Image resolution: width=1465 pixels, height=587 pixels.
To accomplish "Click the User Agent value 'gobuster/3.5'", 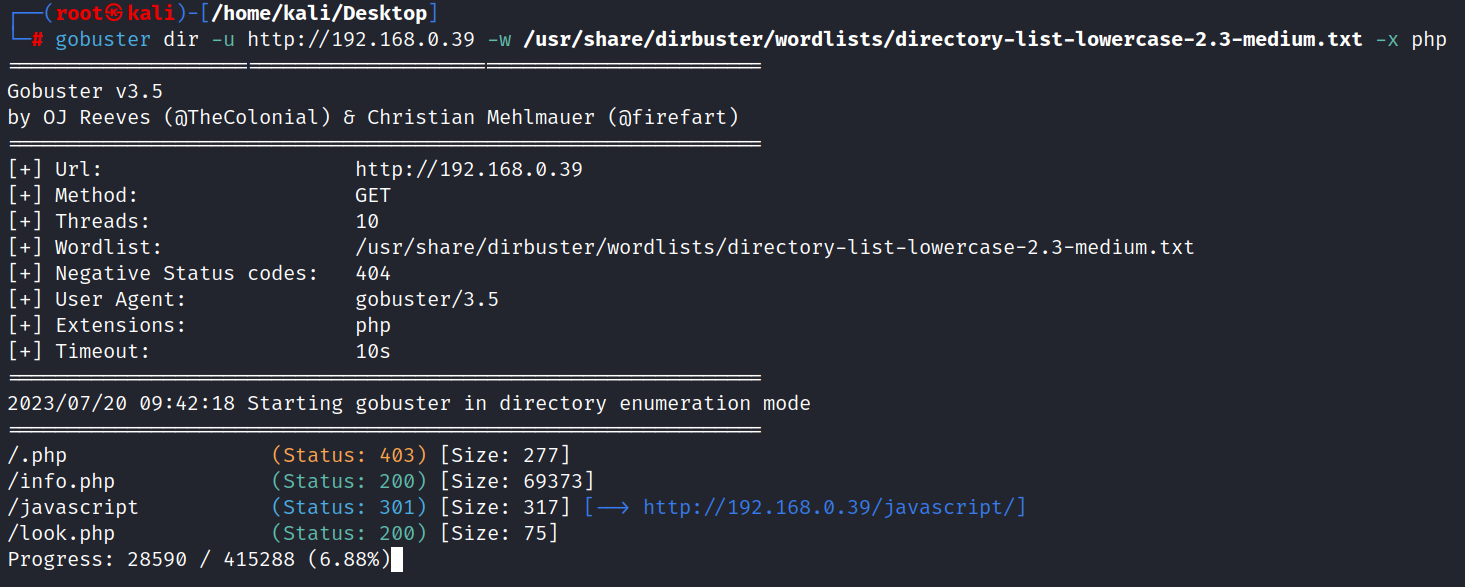I will [427, 299].
